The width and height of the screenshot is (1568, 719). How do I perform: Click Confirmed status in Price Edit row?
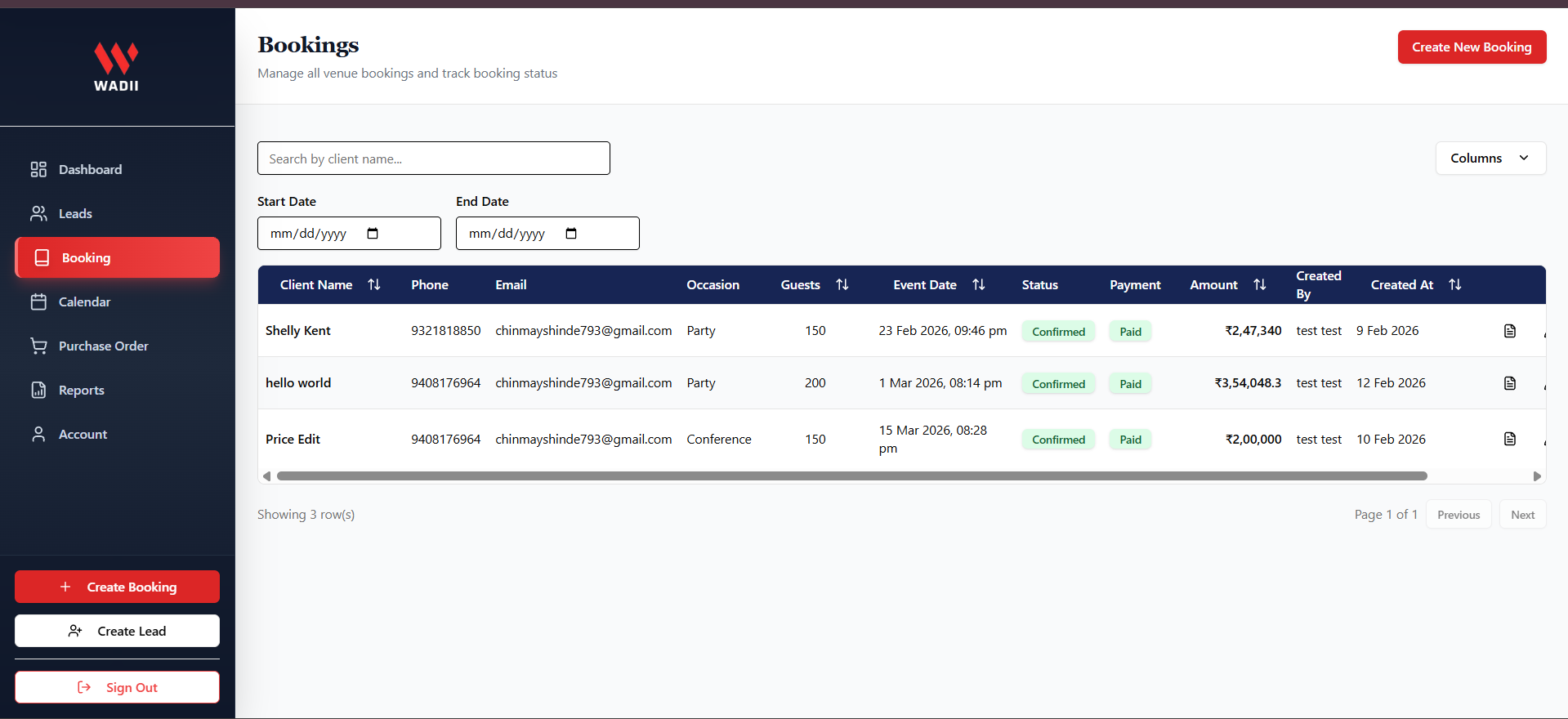pyautogui.click(x=1058, y=439)
